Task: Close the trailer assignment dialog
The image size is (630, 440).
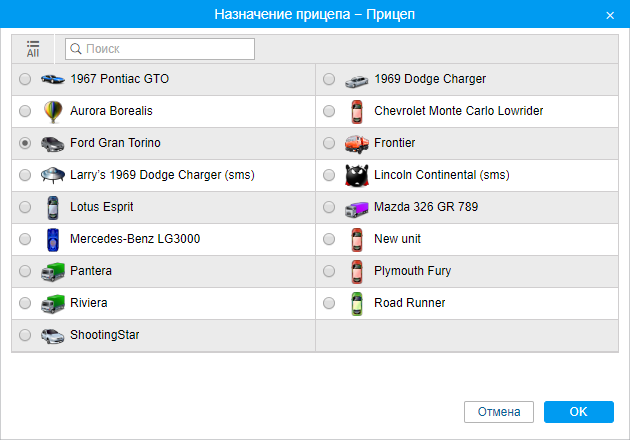Action: click(610, 15)
